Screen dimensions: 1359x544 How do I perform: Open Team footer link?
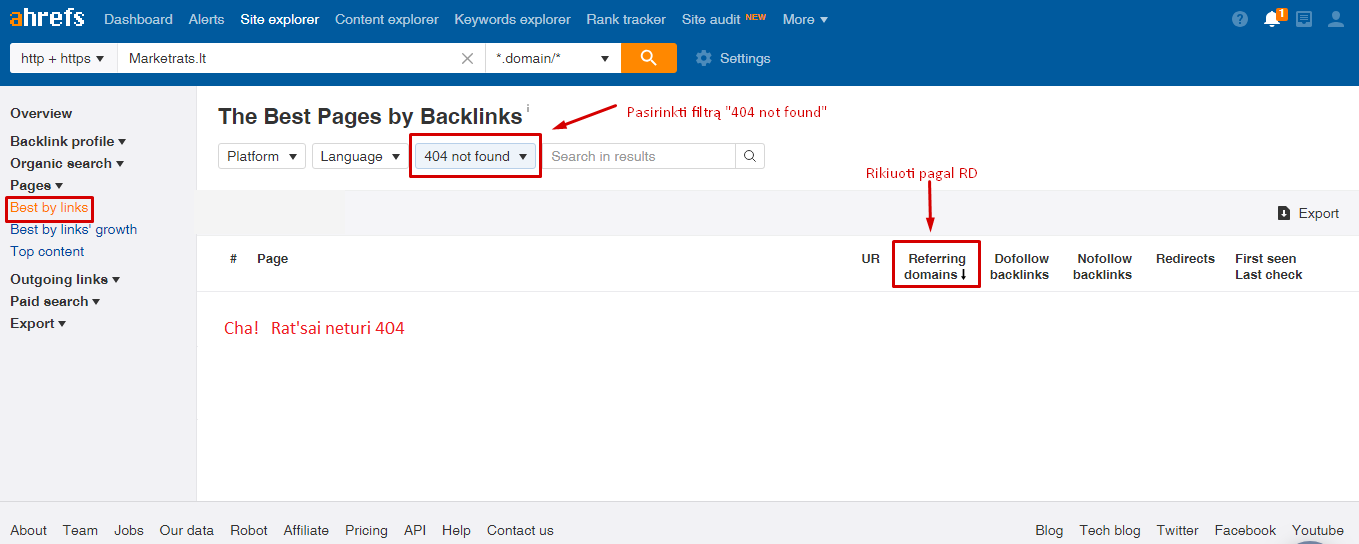[x=80, y=530]
